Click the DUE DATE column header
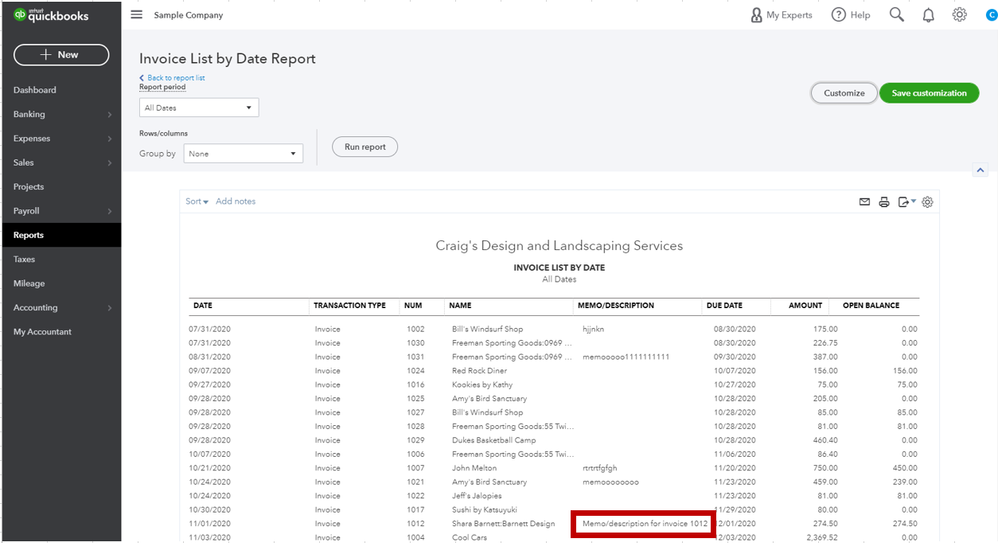Image resolution: width=998 pixels, height=543 pixels. tap(724, 306)
